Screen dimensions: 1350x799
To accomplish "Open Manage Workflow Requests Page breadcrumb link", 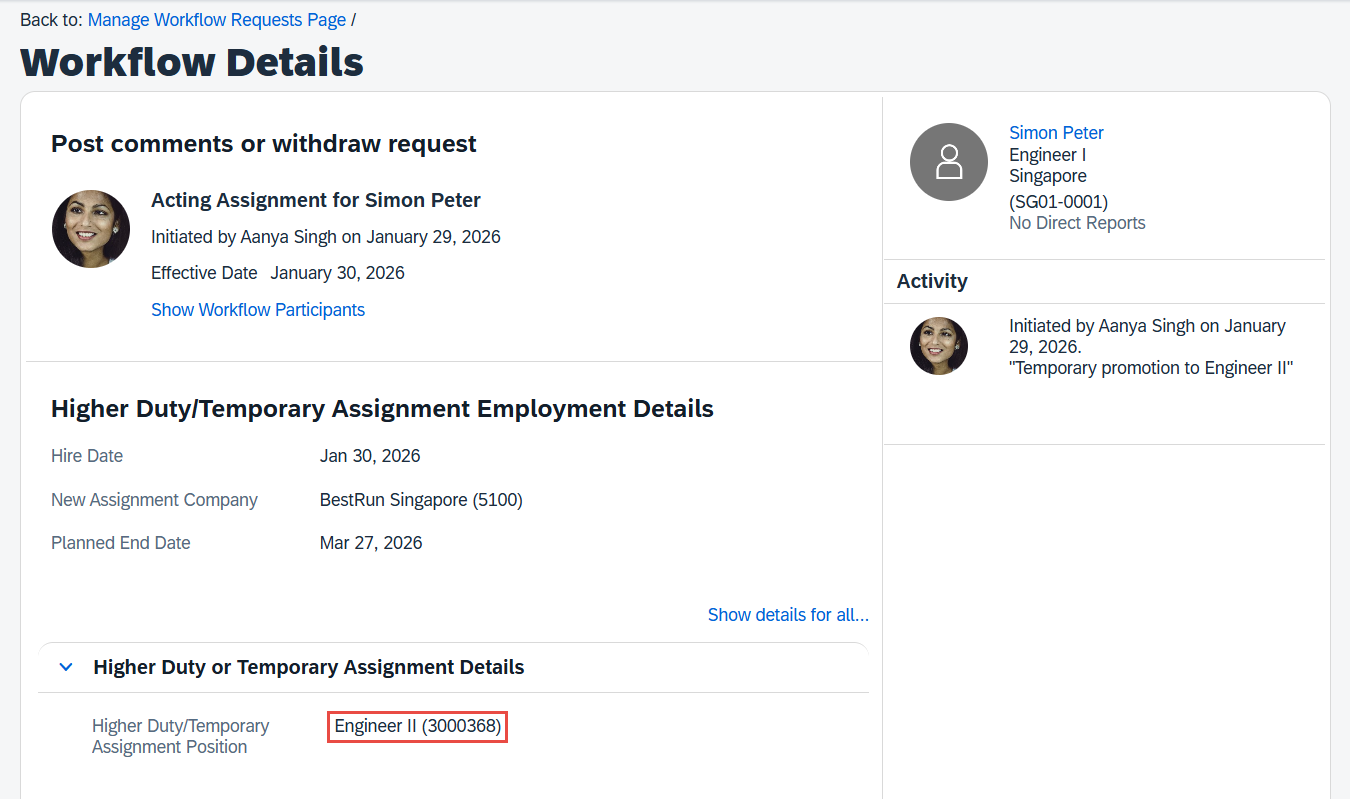I will (217, 20).
